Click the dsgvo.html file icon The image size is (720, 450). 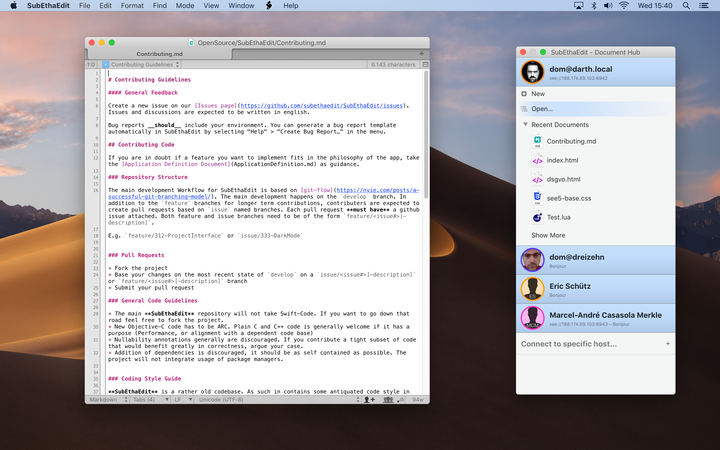537,179
